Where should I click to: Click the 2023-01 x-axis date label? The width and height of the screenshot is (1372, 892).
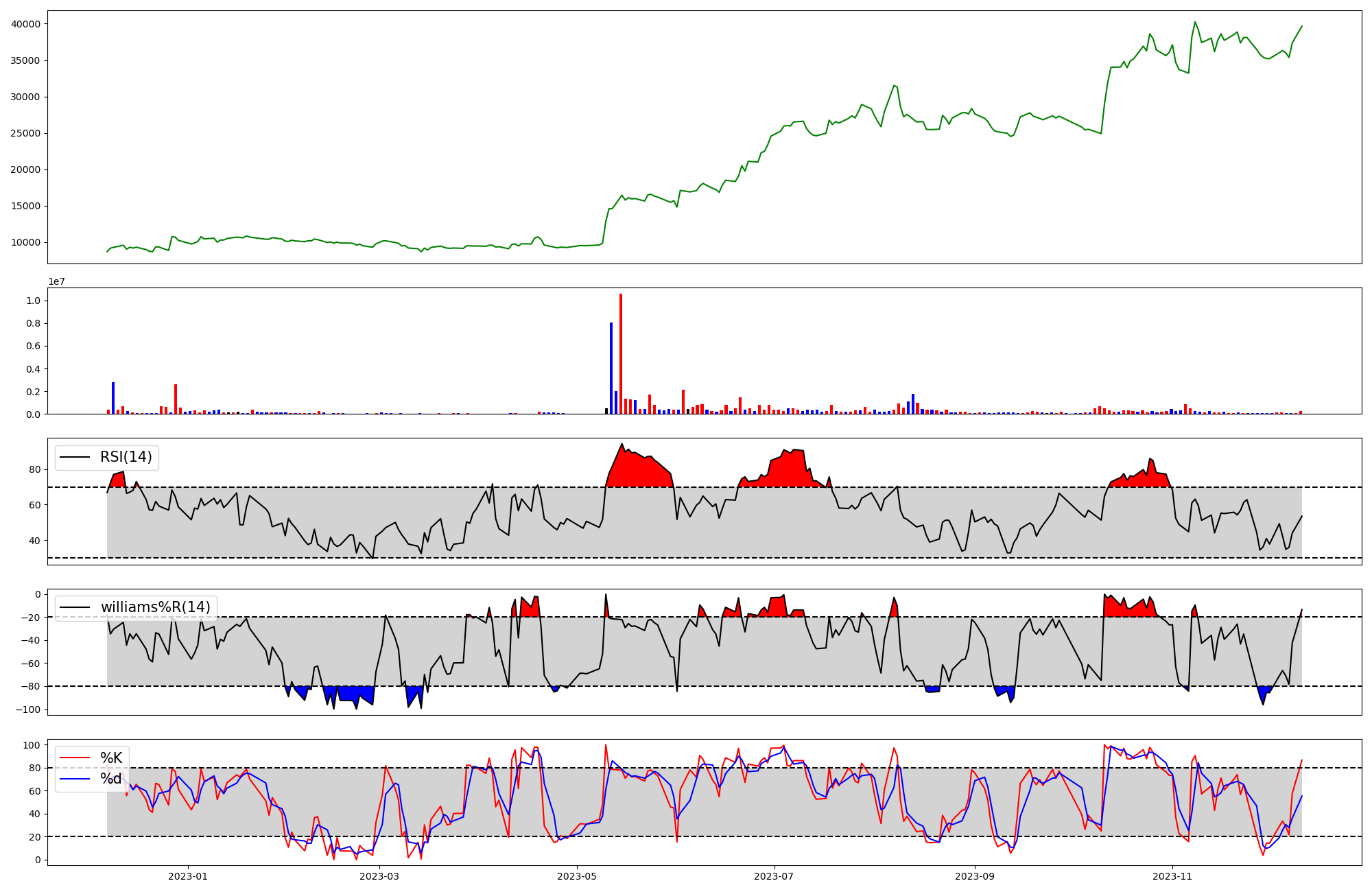click(188, 876)
